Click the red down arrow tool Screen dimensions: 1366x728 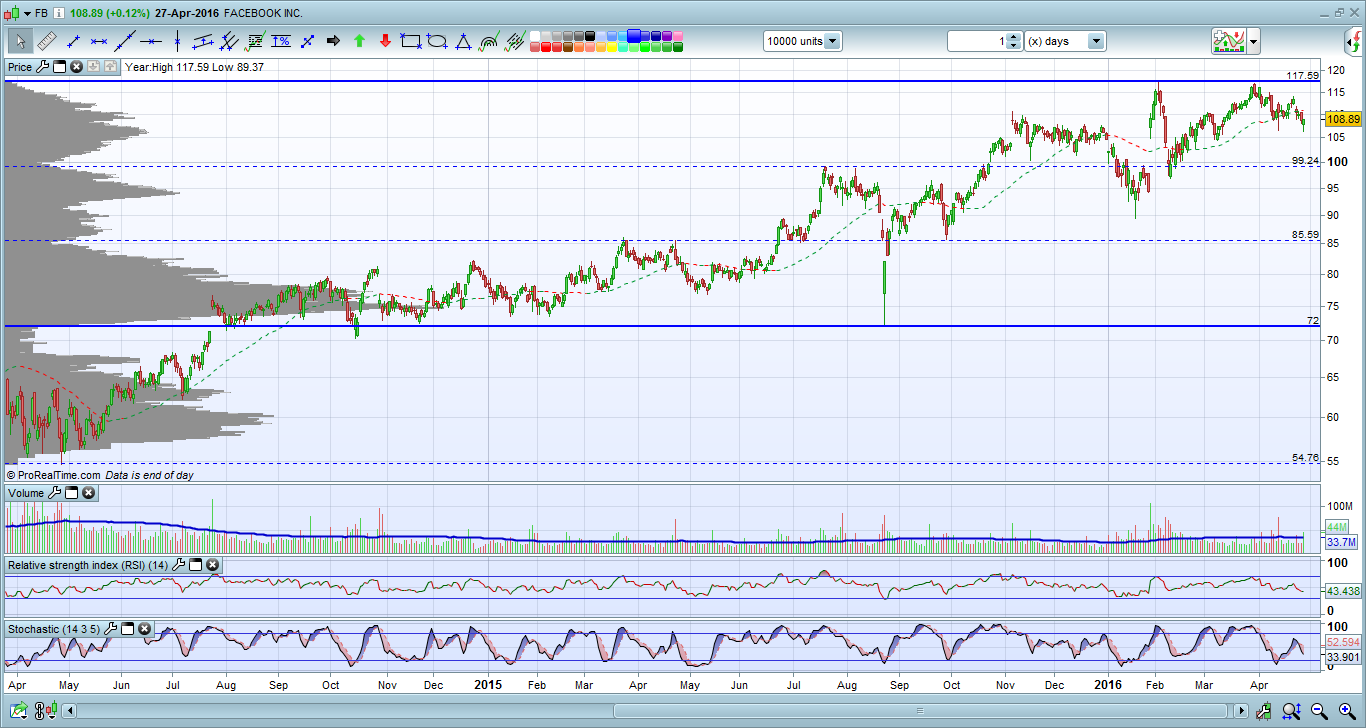(x=385, y=41)
